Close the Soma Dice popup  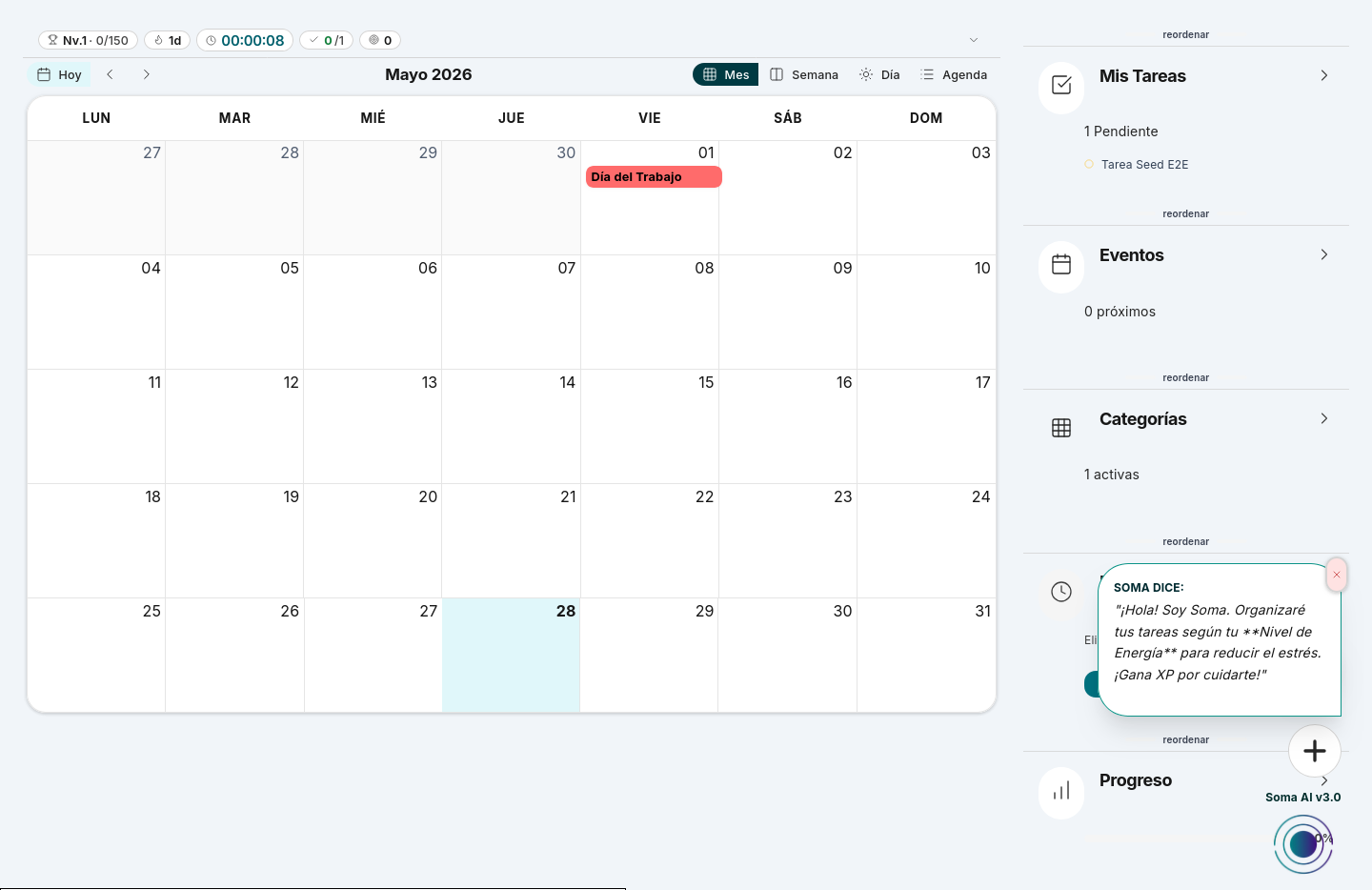[x=1337, y=575]
